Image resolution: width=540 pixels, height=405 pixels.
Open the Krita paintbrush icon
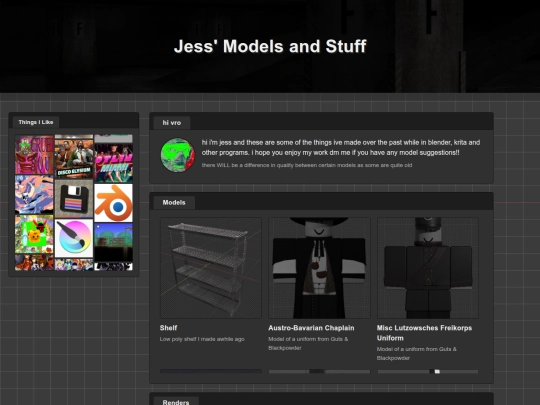pyautogui.click(x=74, y=238)
